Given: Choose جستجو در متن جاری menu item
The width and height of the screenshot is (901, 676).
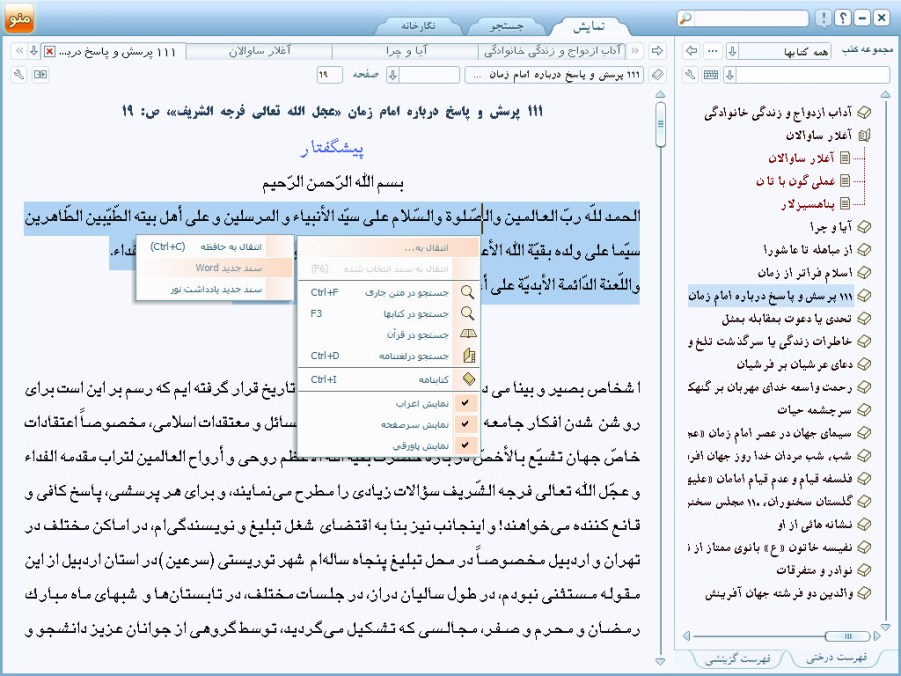Looking at the screenshot, I should point(388,293).
